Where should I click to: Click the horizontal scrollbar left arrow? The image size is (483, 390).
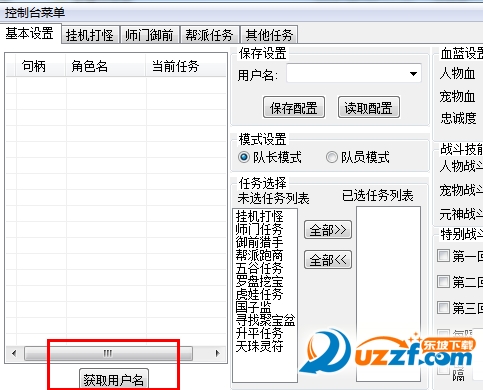14,353
